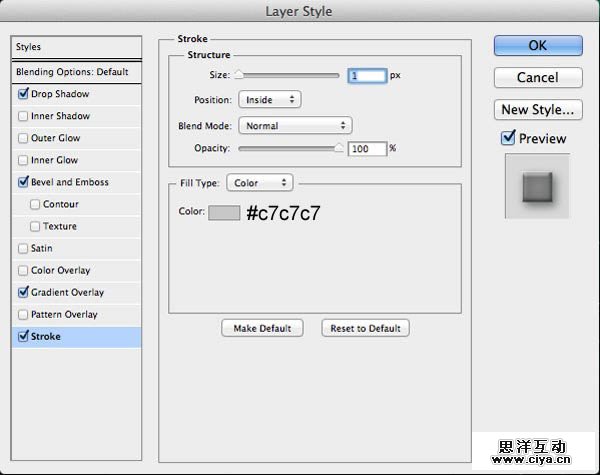This screenshot has height=475, width=600.
Task: Click the stroke Color swatch
Action: [x=224, y=212]
